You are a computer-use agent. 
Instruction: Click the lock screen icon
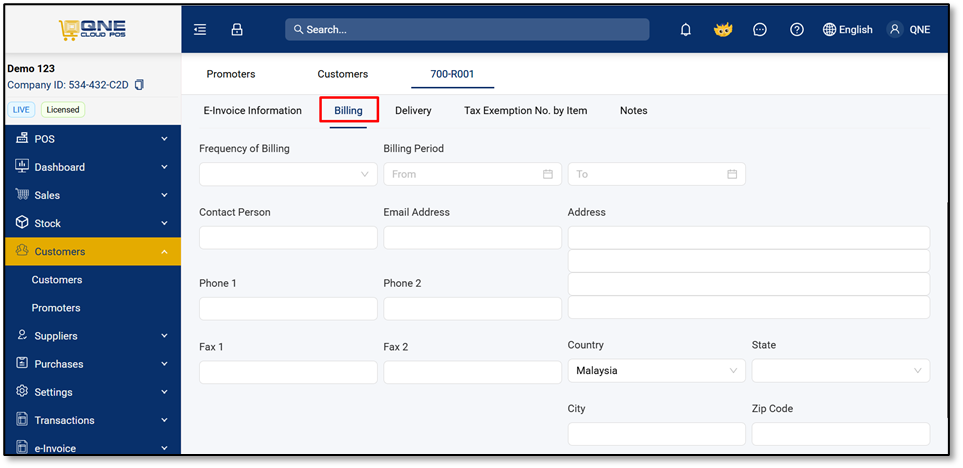tap(237, 29)
